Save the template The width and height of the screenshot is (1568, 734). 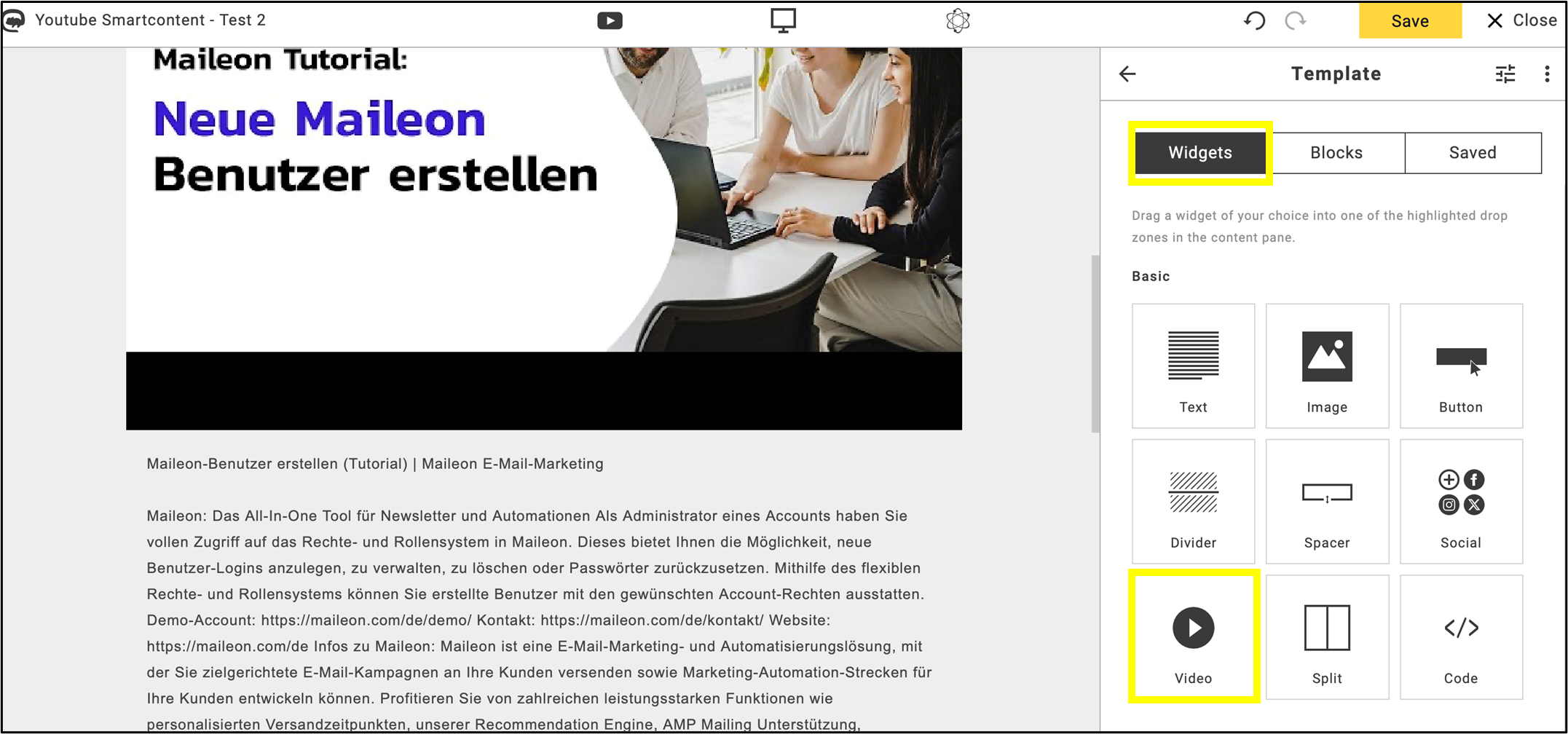point(1410,20)
